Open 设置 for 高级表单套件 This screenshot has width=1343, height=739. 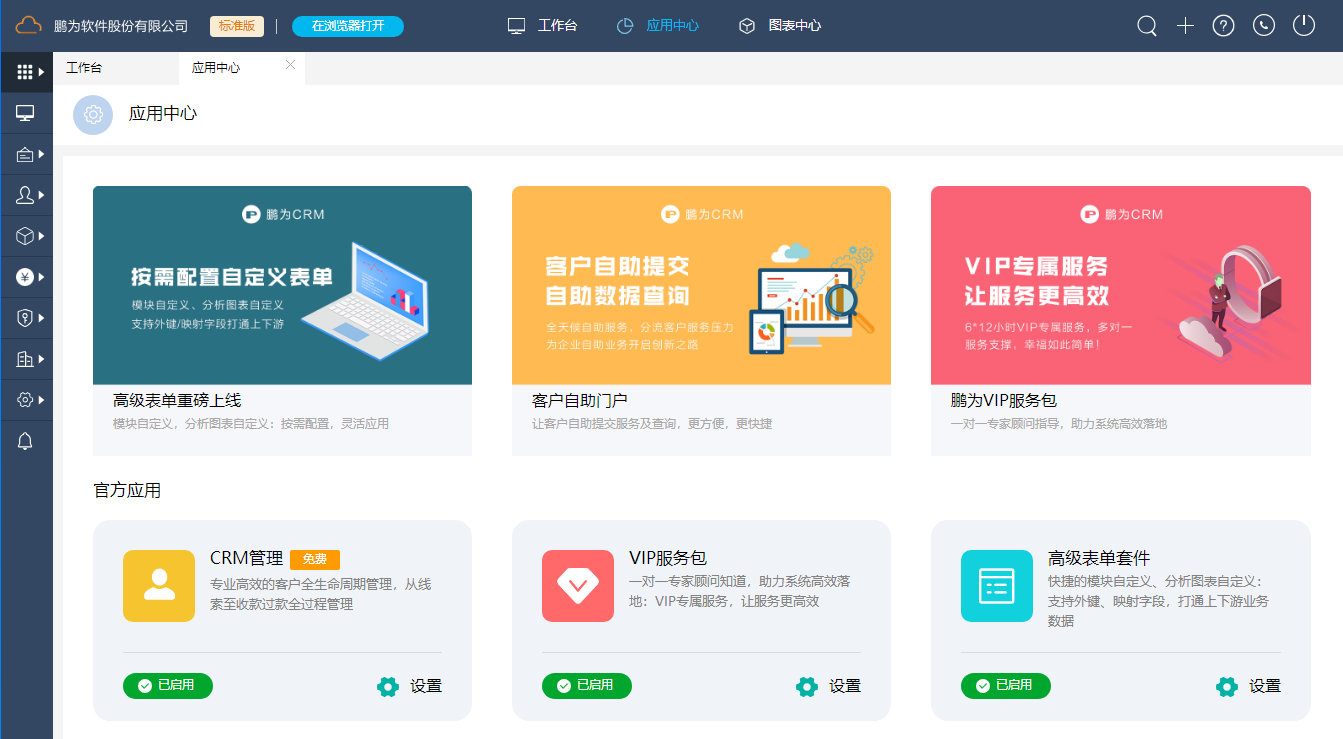1249,686
